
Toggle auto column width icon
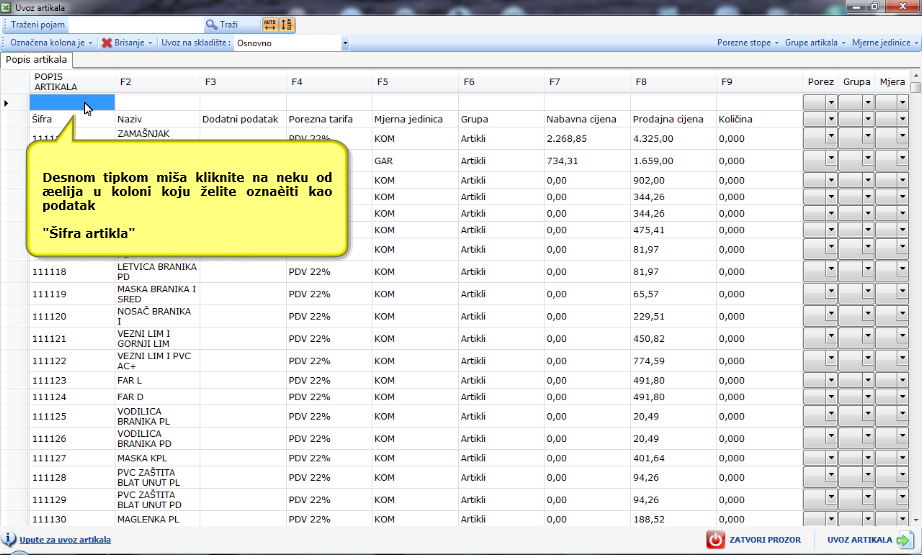[270, 25]
